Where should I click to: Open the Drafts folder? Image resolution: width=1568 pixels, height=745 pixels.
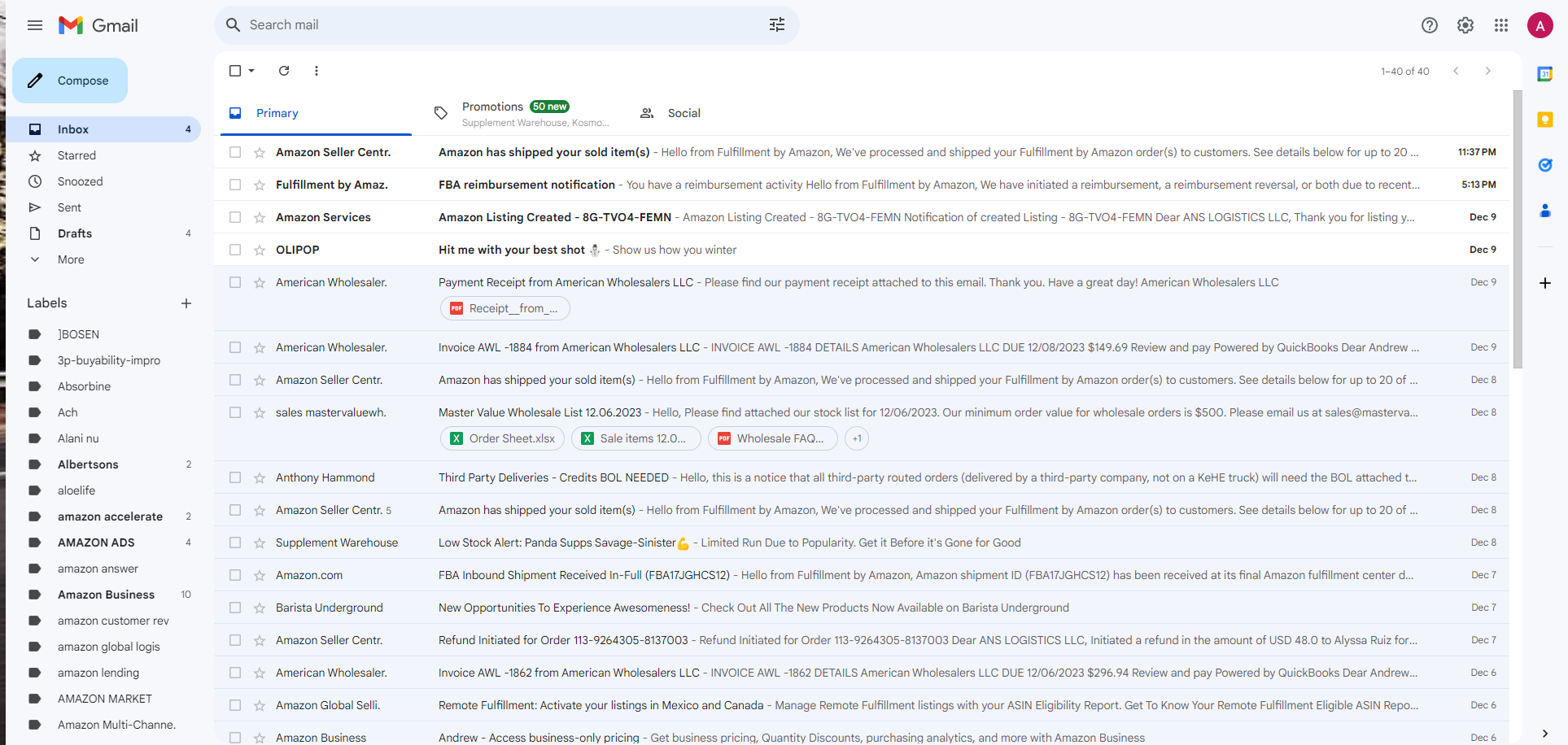[103, 233]
